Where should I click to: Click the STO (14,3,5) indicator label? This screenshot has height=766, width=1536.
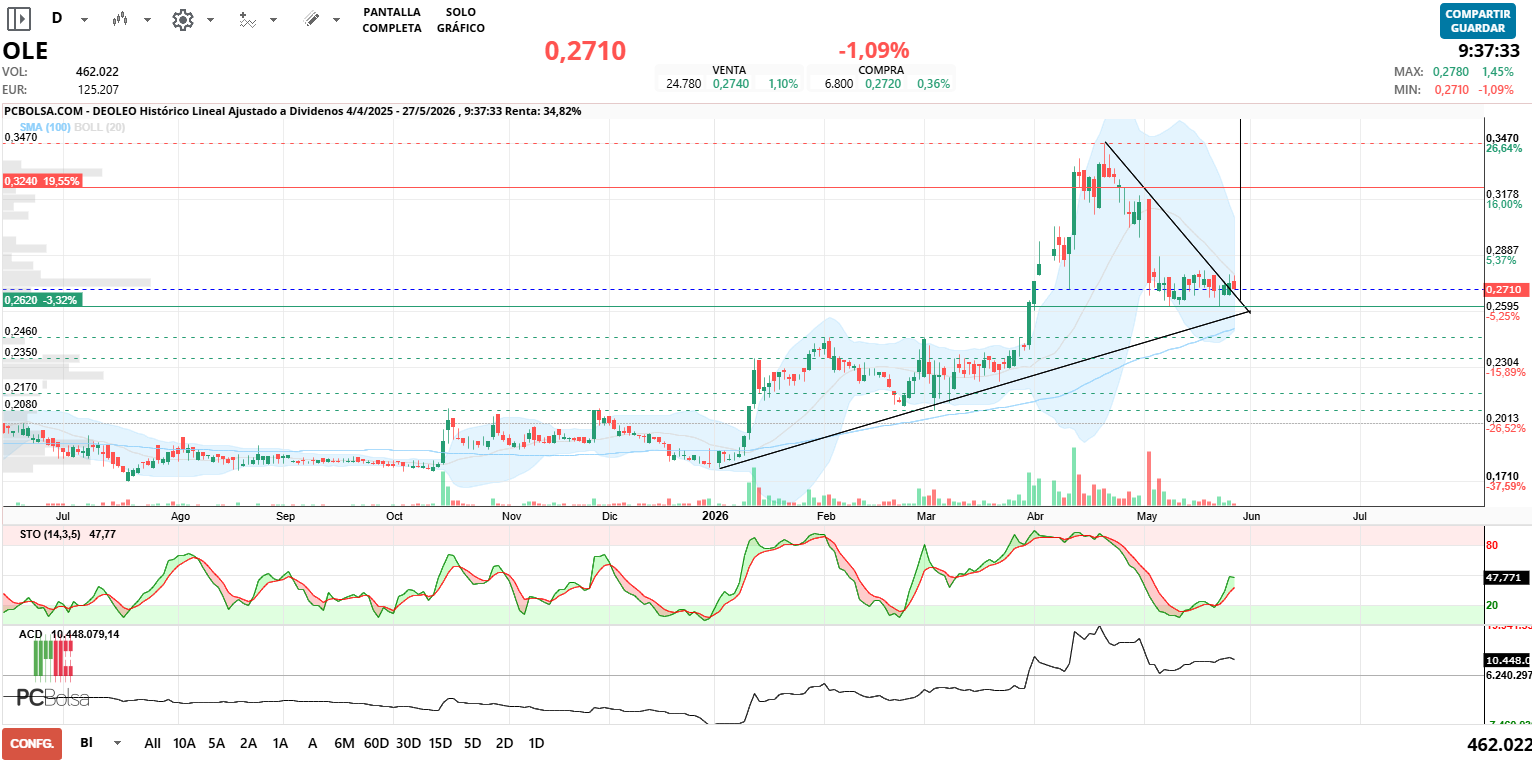pyautogui.click(x=52, y=536)
